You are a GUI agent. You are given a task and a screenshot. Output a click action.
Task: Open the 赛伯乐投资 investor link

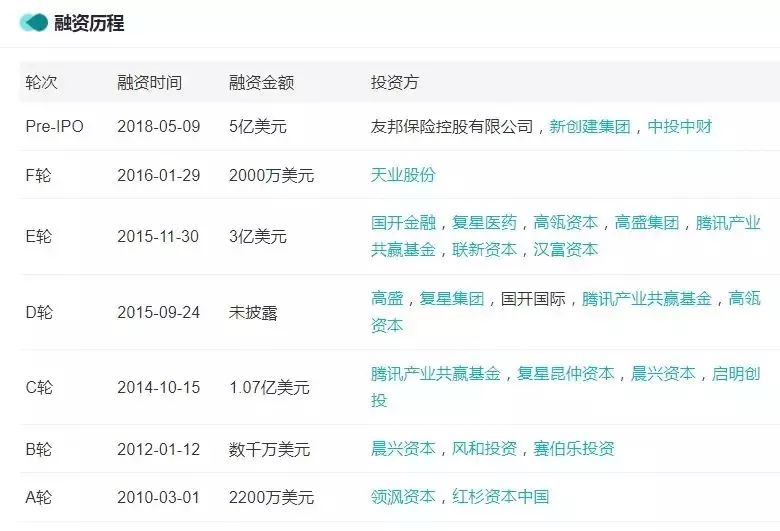point(574,449)
